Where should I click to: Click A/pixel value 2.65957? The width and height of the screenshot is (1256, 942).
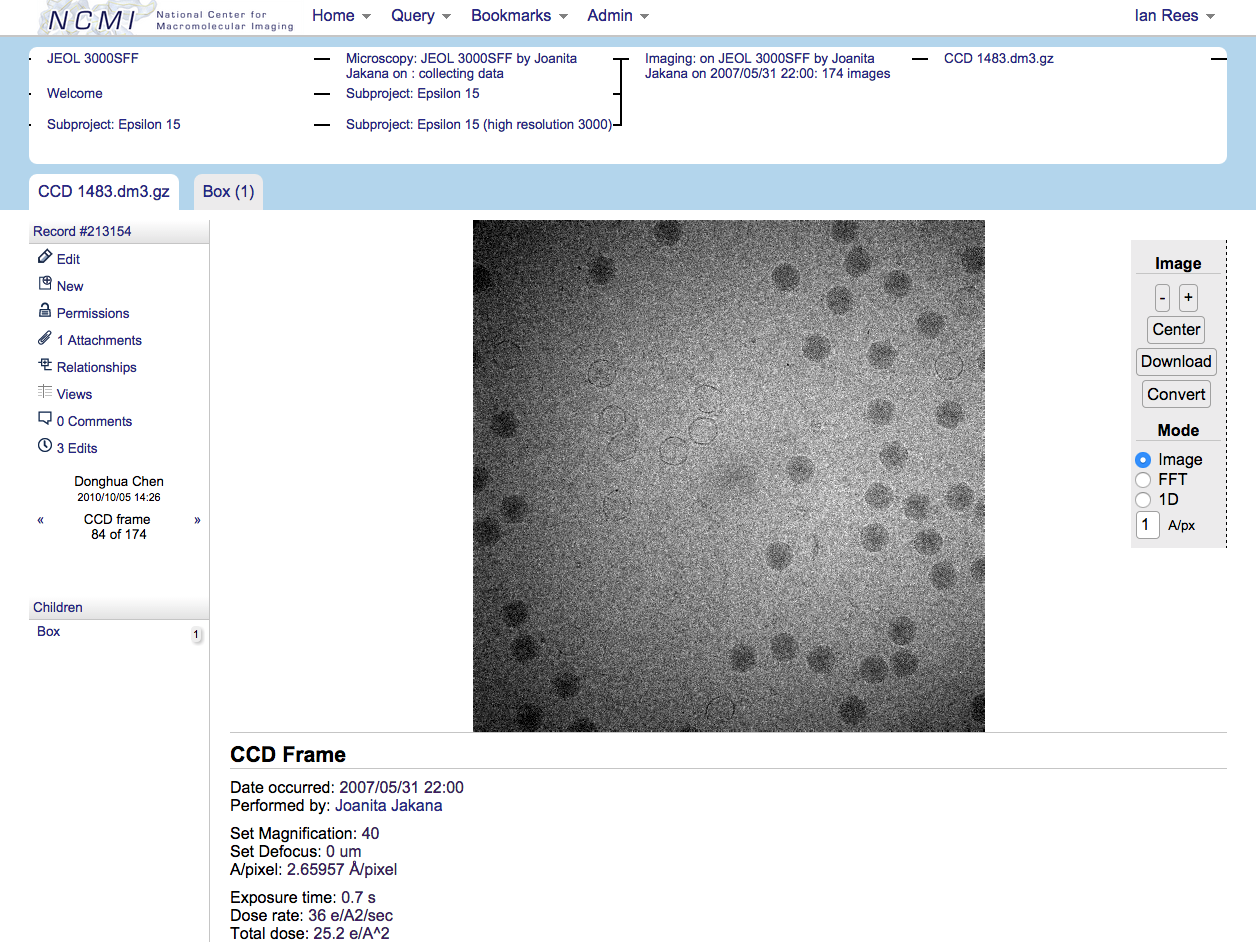pos(342,870)
